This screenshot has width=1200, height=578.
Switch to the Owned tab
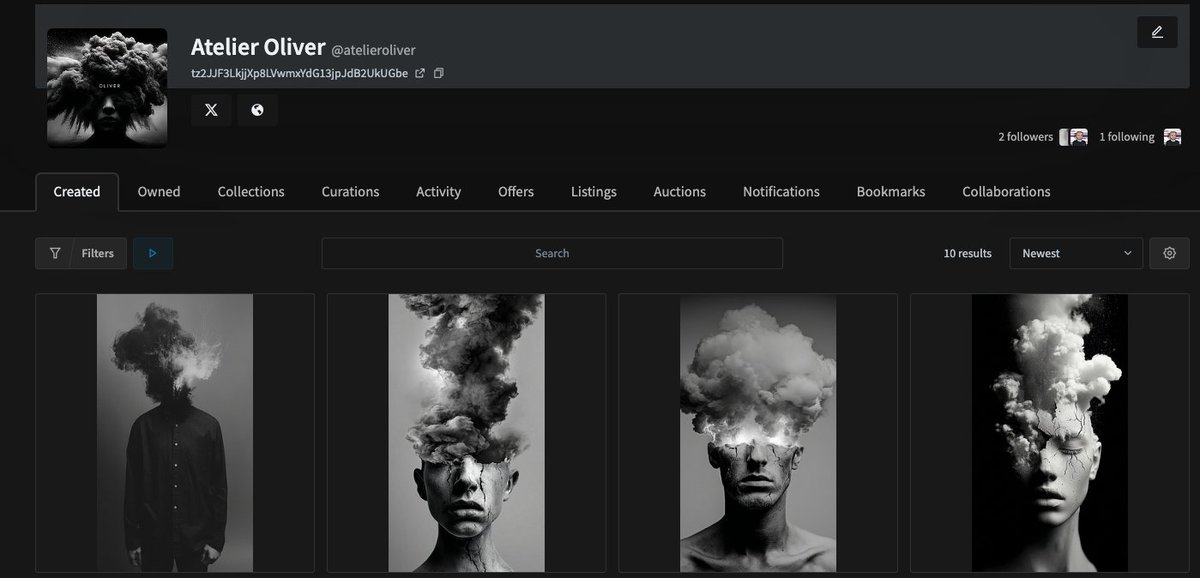158,191
